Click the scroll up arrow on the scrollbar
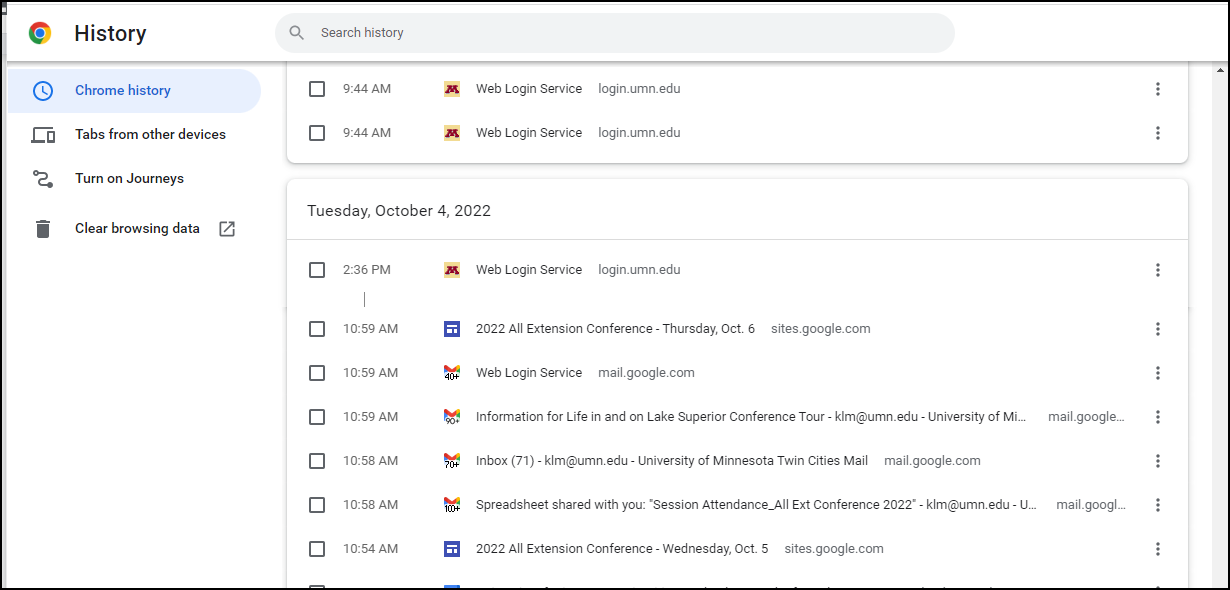 1220,71
